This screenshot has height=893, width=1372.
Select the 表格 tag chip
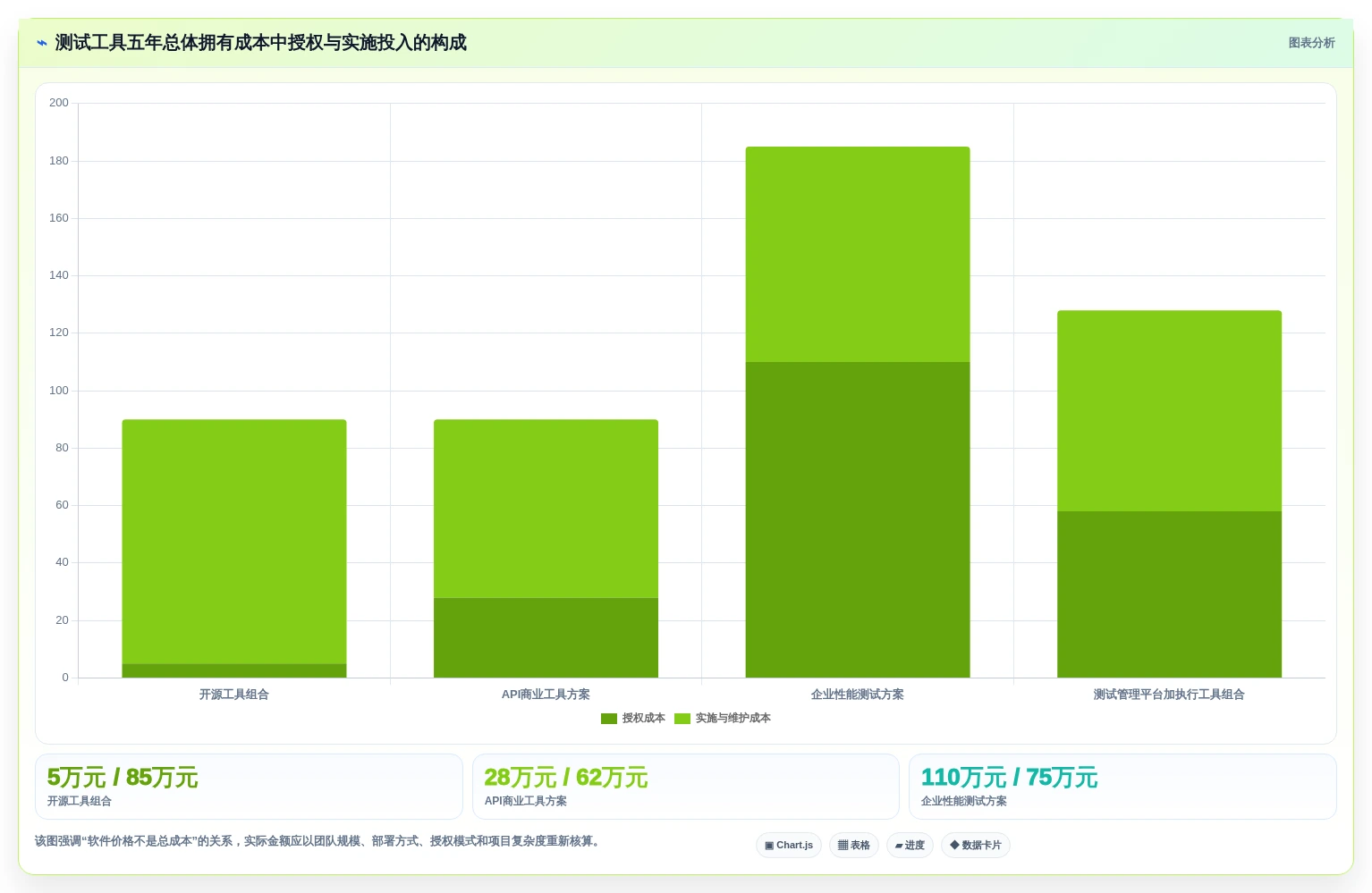point(854,845)
